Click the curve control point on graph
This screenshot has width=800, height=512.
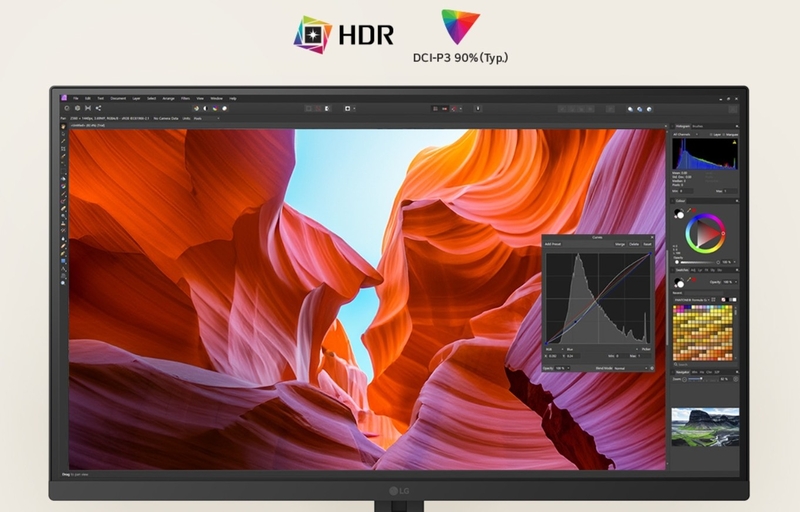tap(576, 322)
